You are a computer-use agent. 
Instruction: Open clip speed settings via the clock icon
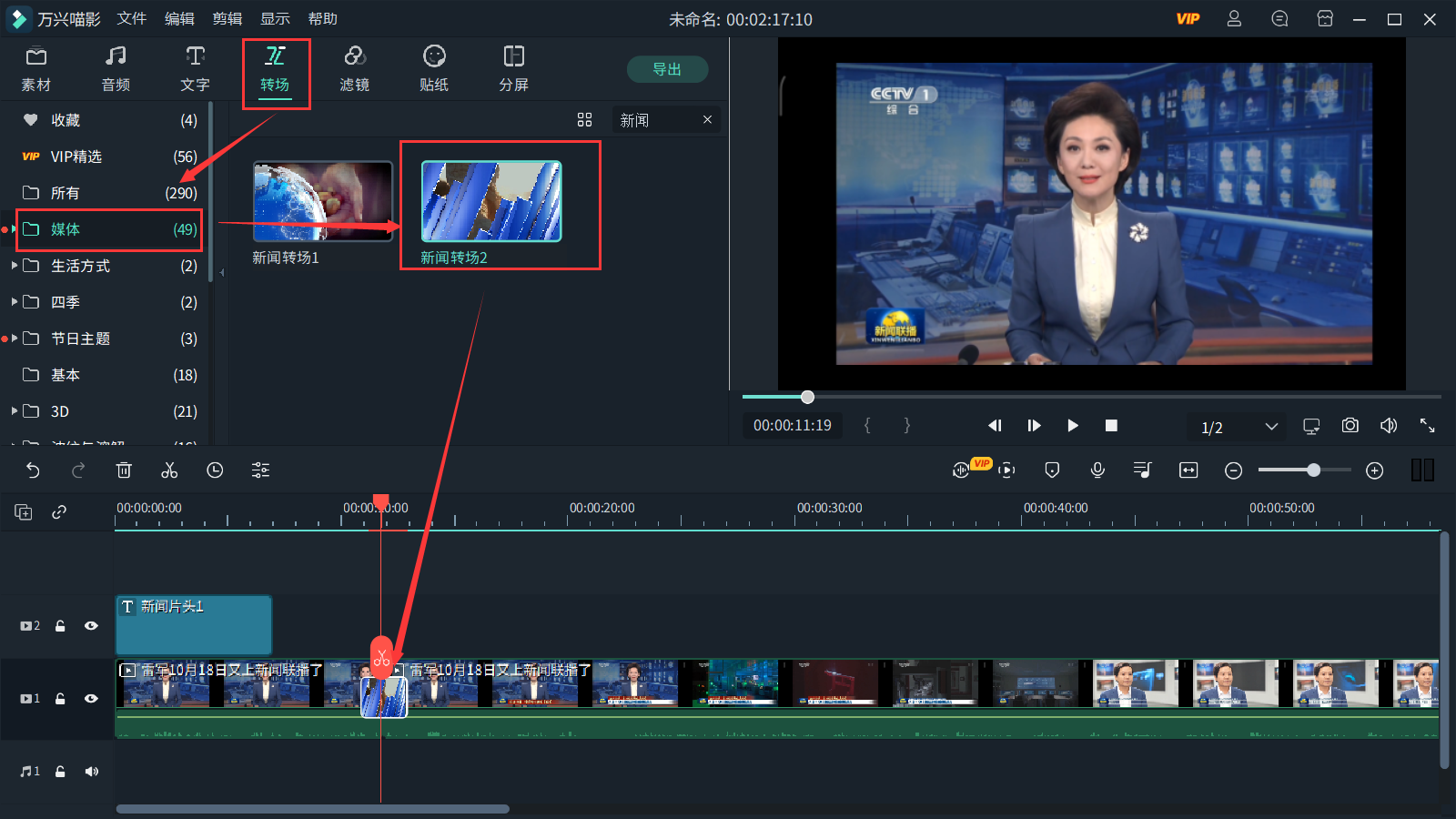click(x=215, y=470)
